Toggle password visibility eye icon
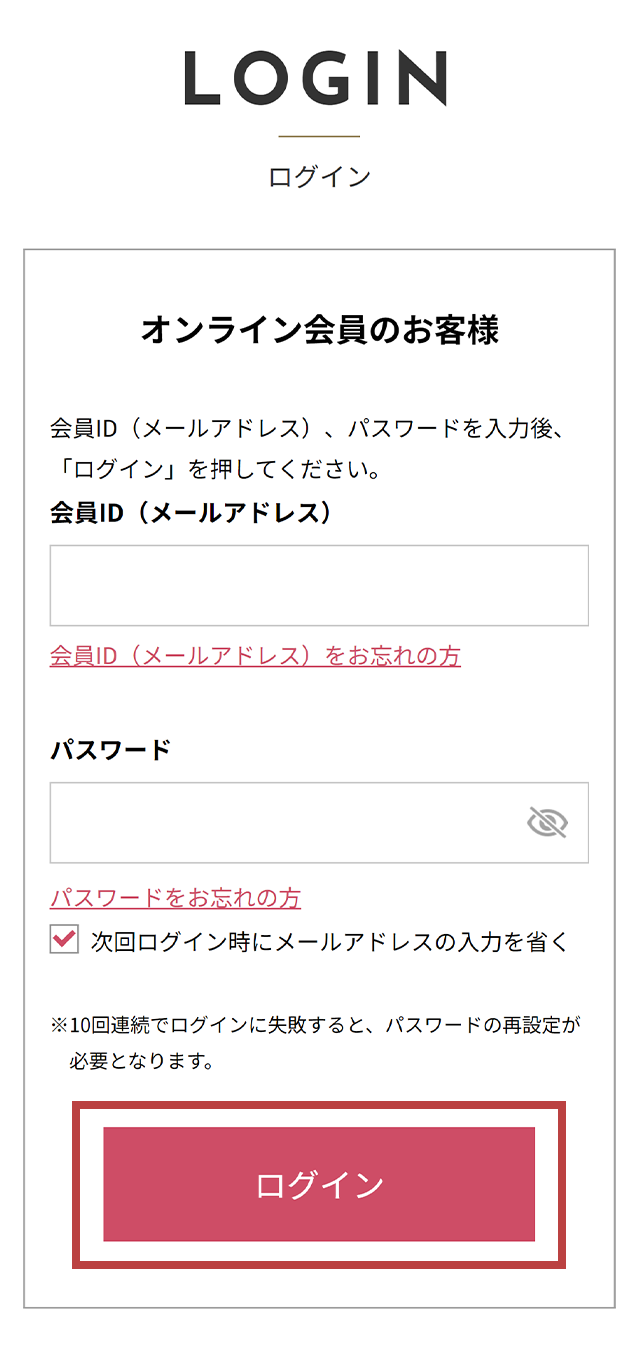Viewport: 638px width, 1348px height. (x=547, y=823)
